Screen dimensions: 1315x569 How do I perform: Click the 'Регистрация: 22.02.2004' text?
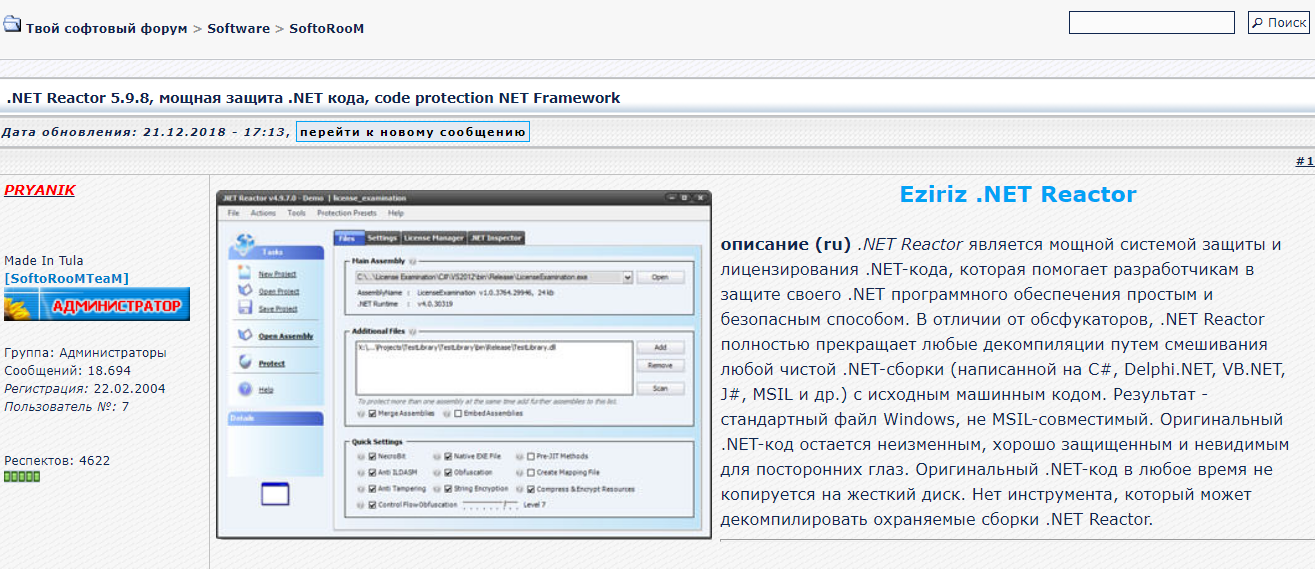(x=85, y=389)
